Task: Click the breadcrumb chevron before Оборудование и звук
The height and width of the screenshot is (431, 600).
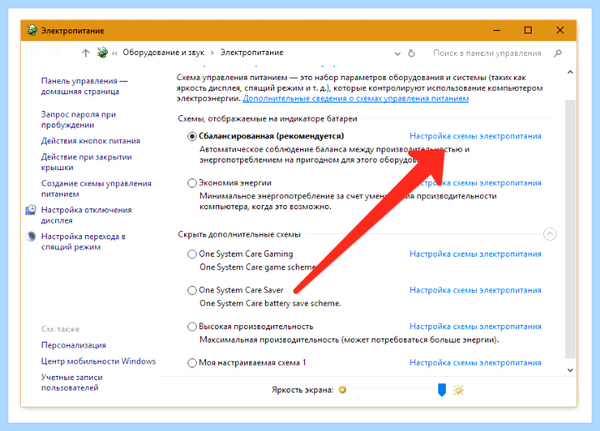Action: point(114,53)
